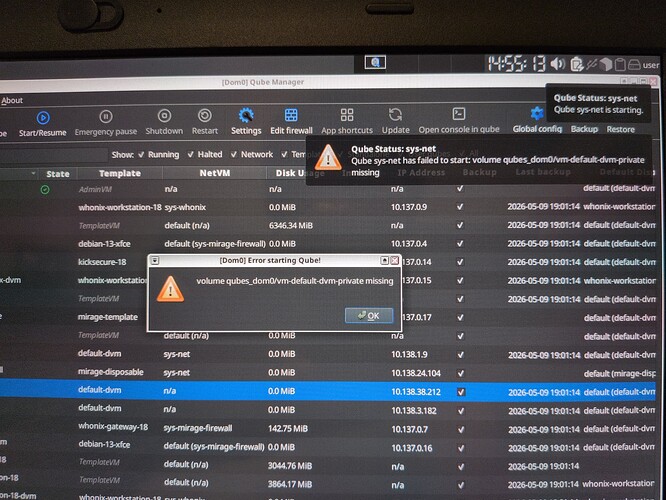Click the 3864.17 MiB disk usage value
Image resolution: width=666 pixels, height=500 pixels.
point(290,484)
